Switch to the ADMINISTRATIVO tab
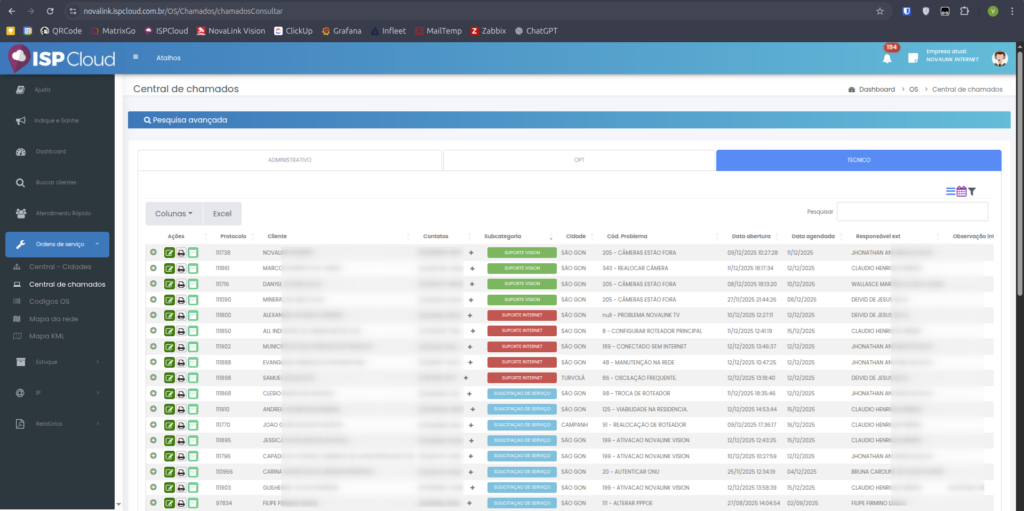The width and height of the screenshot is (1024, 511). point(290,160)
